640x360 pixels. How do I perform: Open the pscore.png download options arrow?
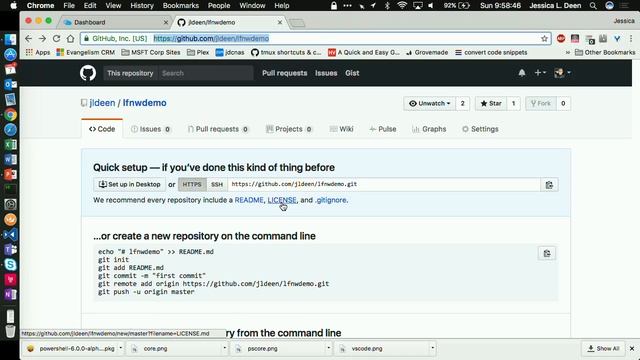pos(329,348)
